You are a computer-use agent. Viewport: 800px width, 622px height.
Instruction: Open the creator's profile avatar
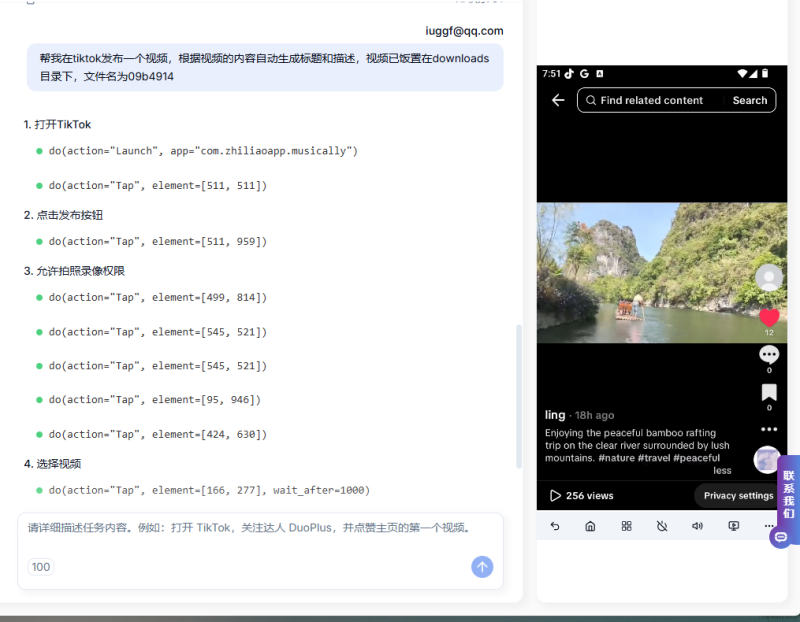pos(768,277)
